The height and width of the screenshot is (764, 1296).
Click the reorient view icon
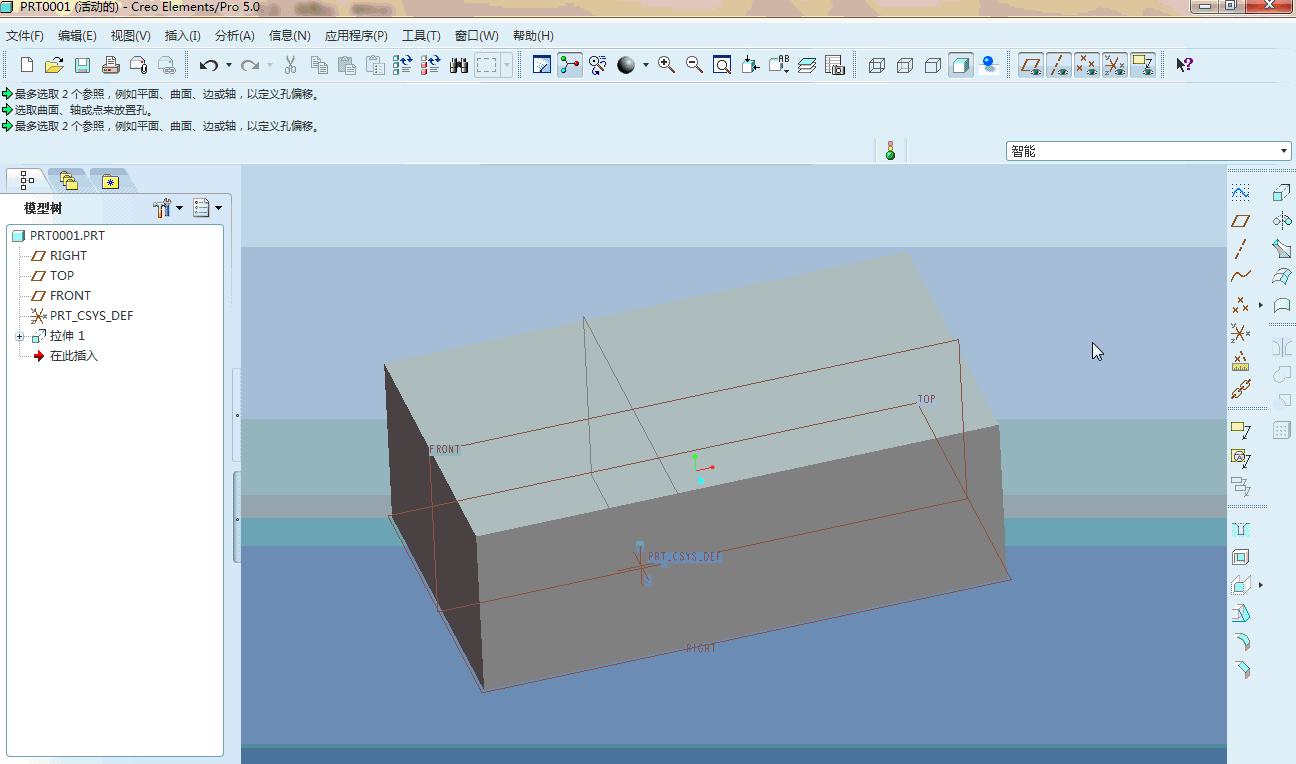click(751, 65)
